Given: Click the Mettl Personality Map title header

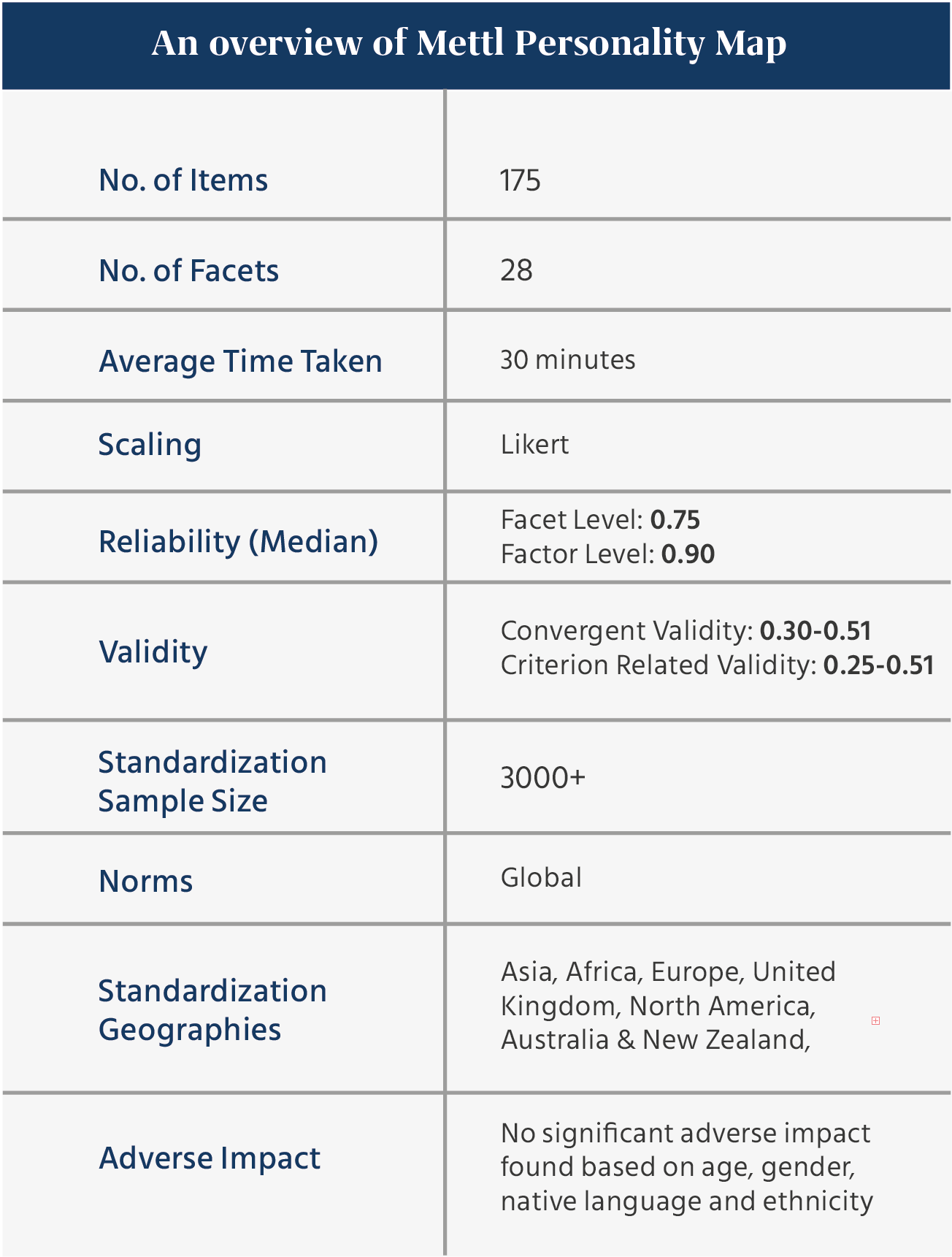Looking at the screenshot, I should (x=469, y=43).
